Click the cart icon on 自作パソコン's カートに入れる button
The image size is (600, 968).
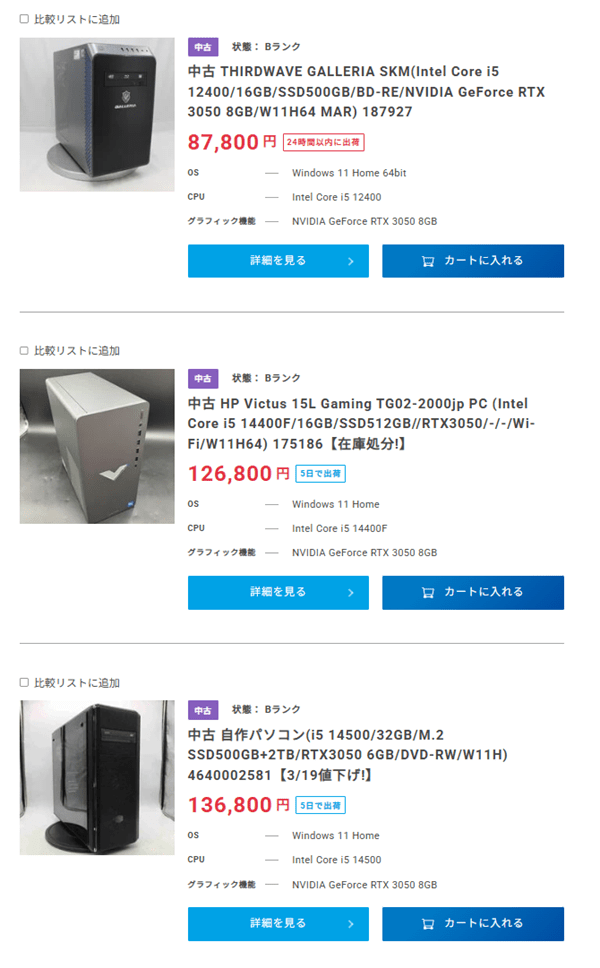click(426, 923)
